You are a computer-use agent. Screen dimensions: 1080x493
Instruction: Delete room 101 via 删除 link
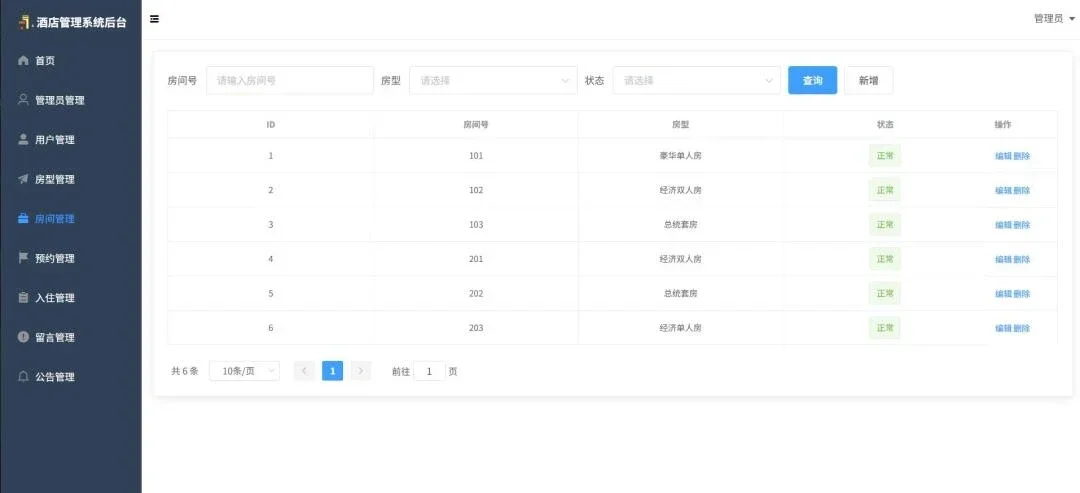click(1022, 156)
